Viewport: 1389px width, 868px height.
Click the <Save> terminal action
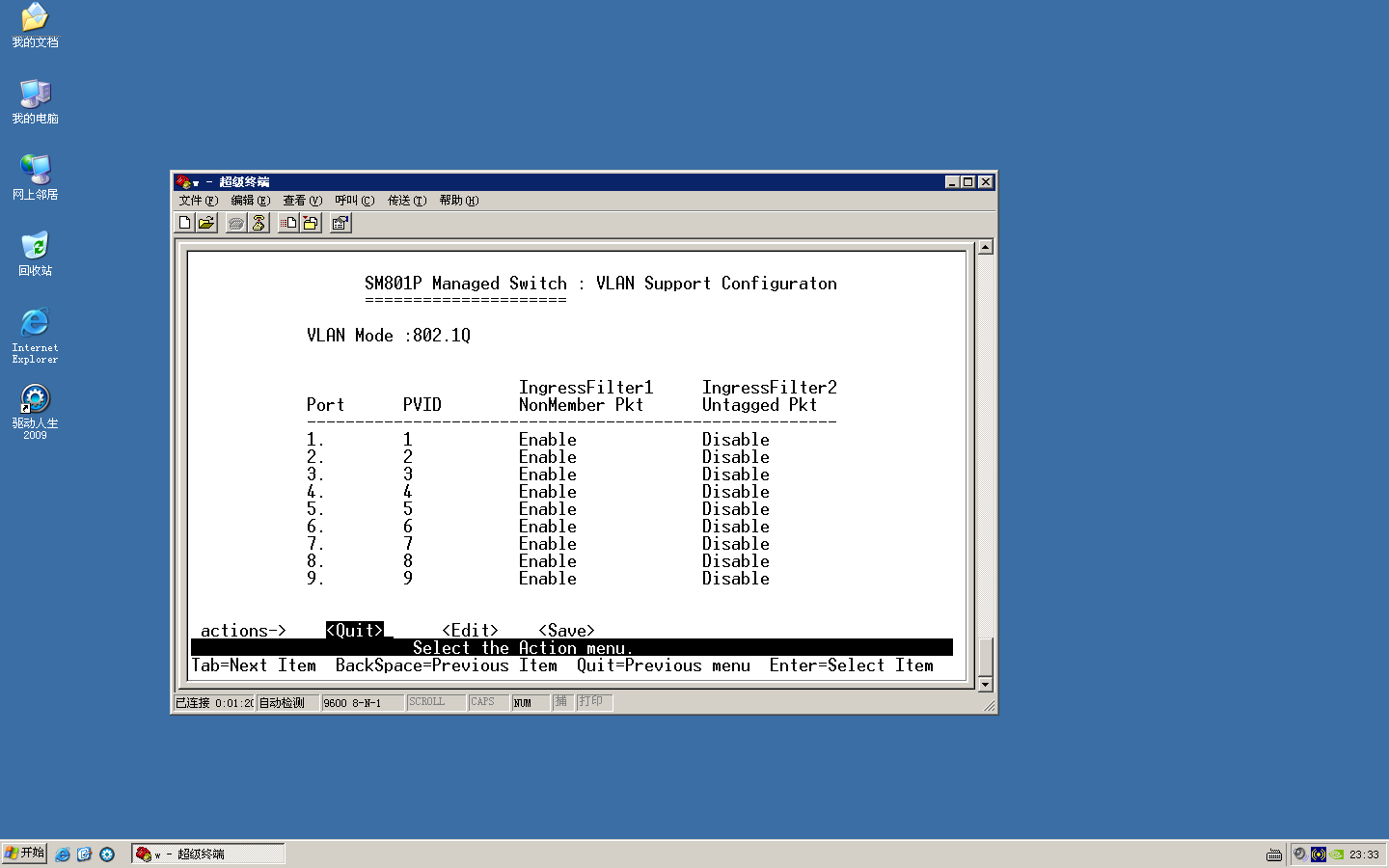pyautogui.click(x=567, y=631)
